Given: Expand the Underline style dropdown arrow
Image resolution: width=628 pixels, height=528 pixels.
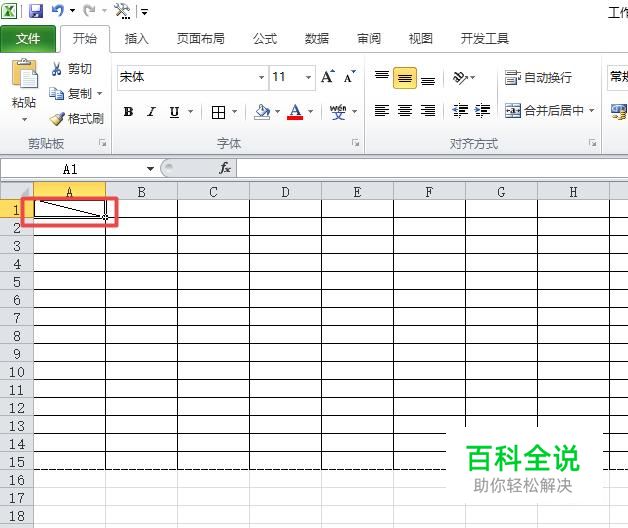Looking at the screenshot, I should (x=191, y=112).
